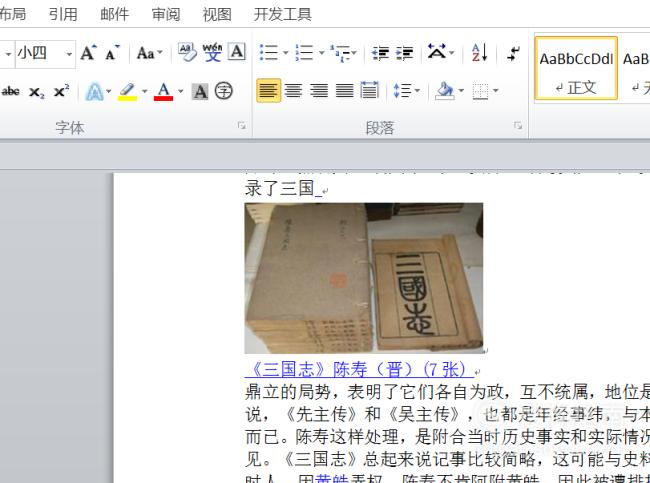The width and height of the screenshot is (650, 483).
Task: Follow the 《三国志》陈寿（晋）(7张) link
Action: 359,369
